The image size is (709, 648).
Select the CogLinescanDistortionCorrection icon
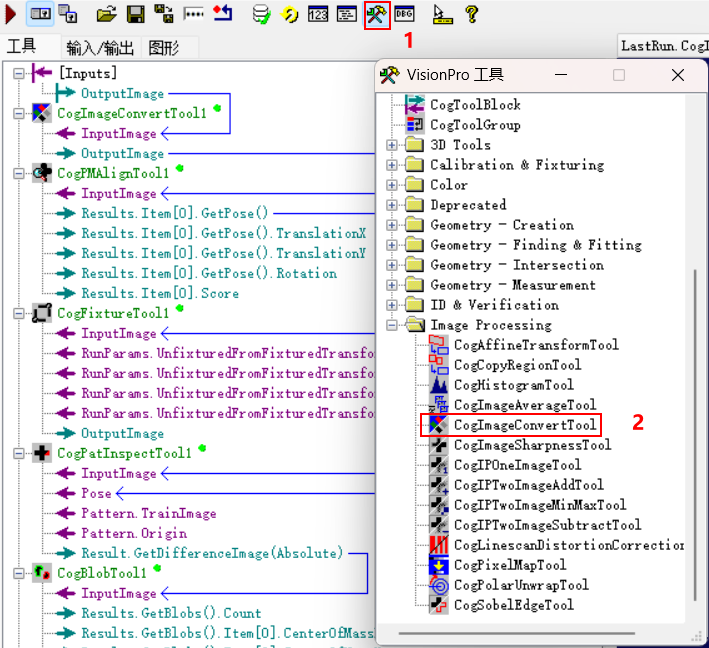click(x=439, y=545)
